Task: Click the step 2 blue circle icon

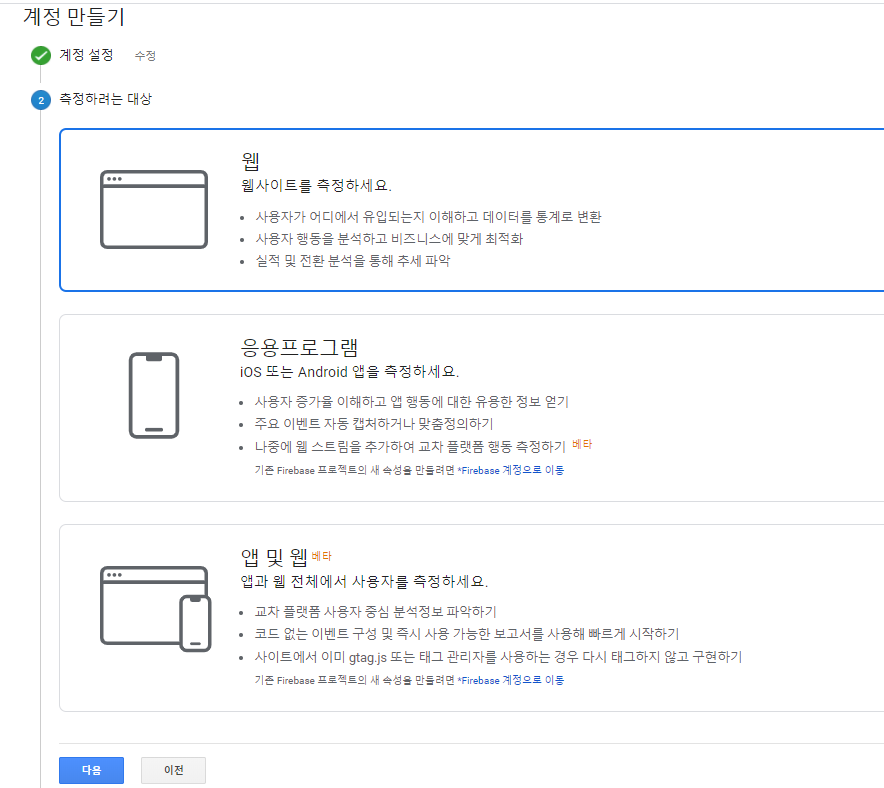Action: (41, 100)
